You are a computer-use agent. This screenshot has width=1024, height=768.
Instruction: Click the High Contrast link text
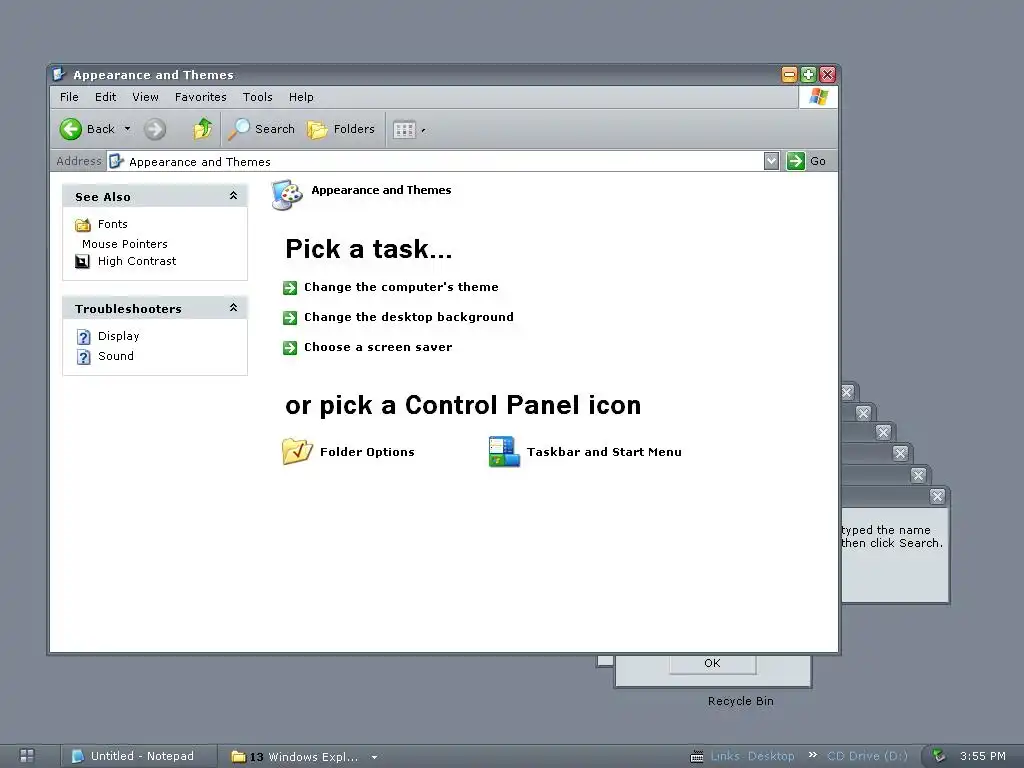137,261
